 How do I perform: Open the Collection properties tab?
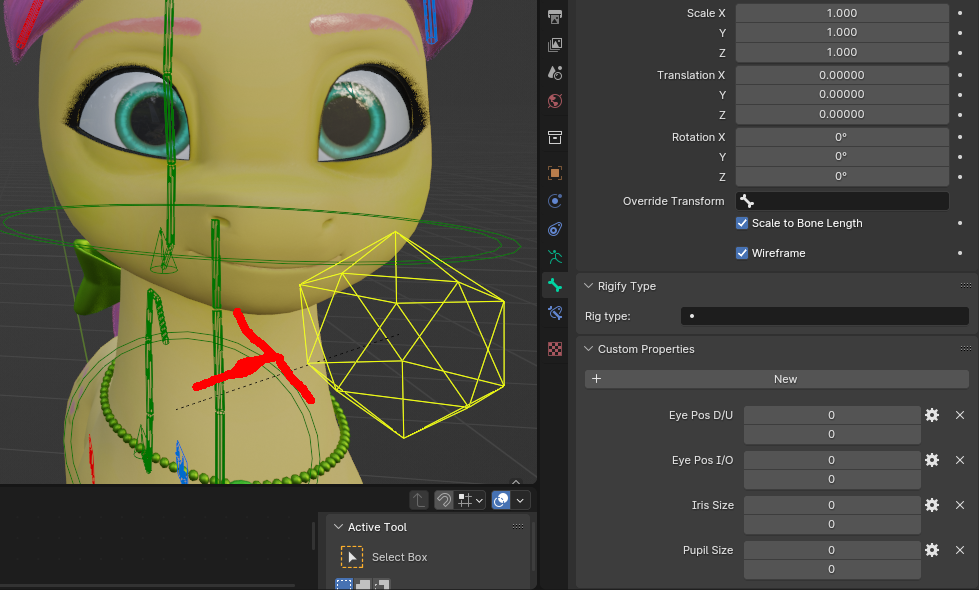point(554,137)
